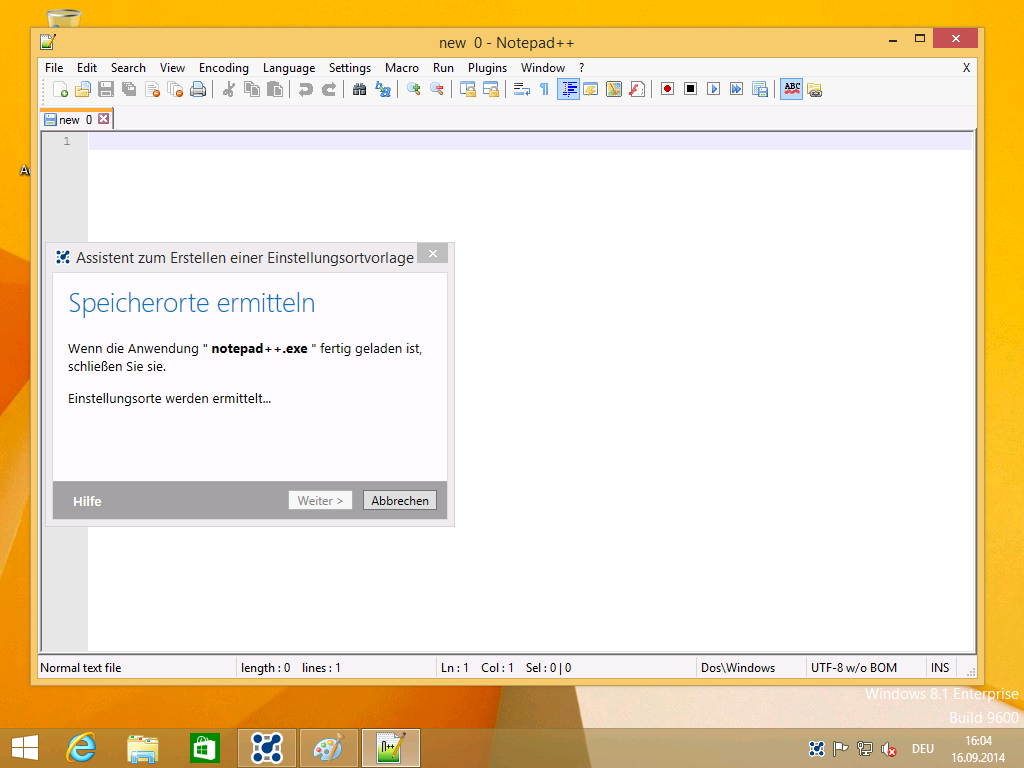Viewport: 1024px width, 768px height.
Task: Click the Close document toolbar icon
Action: click(x=152, y=89)
